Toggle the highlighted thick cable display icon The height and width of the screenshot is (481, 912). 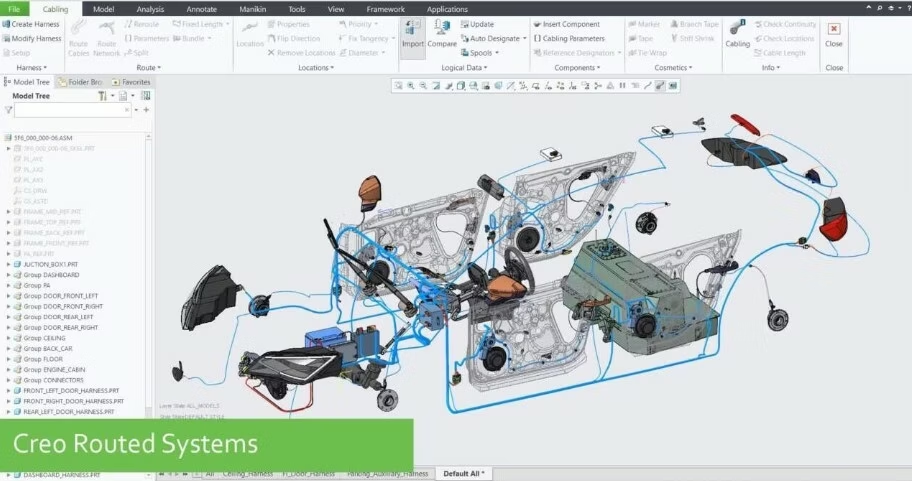pos(660,86)
